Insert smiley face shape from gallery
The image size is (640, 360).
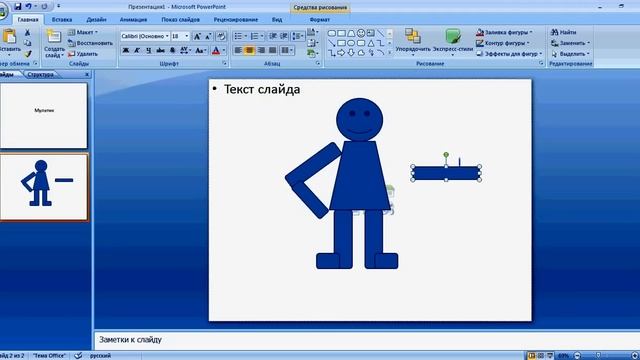[x=361, y=33]
